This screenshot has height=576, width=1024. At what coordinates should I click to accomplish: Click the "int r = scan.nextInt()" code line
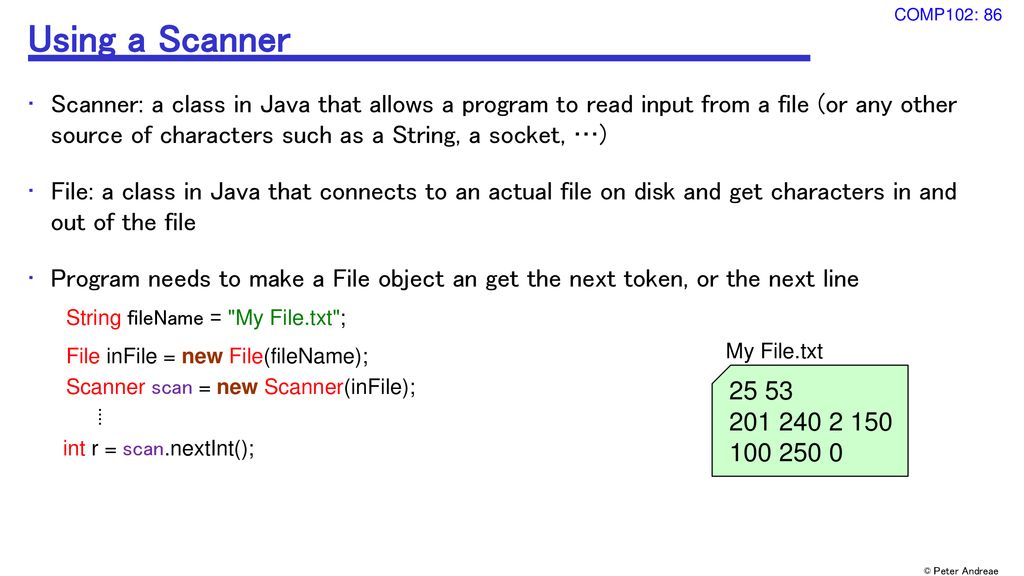[159, 449]
